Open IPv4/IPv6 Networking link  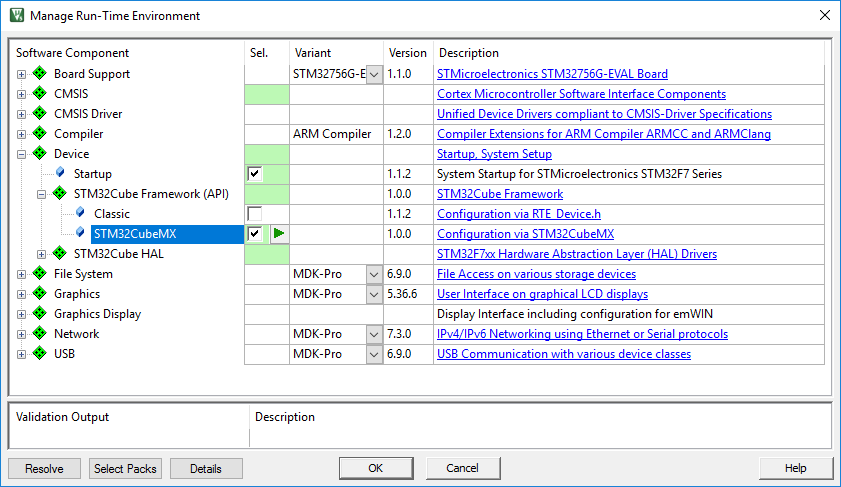582,334
